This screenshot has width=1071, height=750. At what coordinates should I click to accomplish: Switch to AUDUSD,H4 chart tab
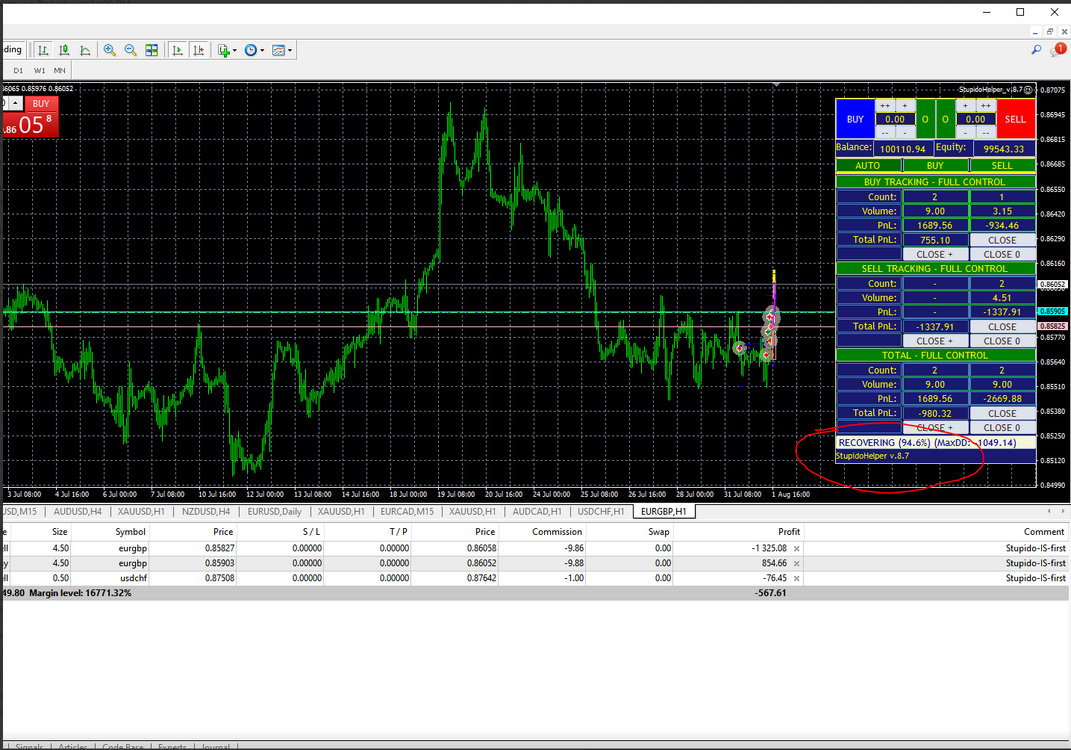point(77,512)
